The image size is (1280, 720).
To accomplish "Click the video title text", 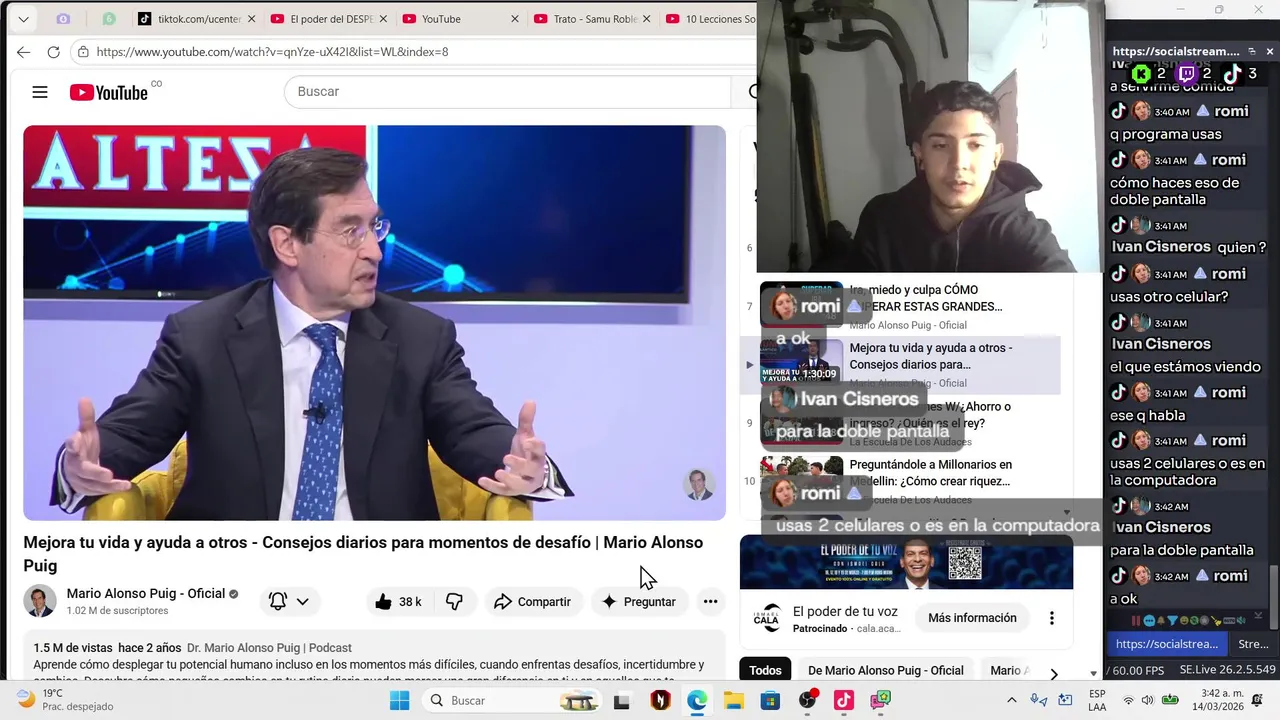I will point(363,553).
